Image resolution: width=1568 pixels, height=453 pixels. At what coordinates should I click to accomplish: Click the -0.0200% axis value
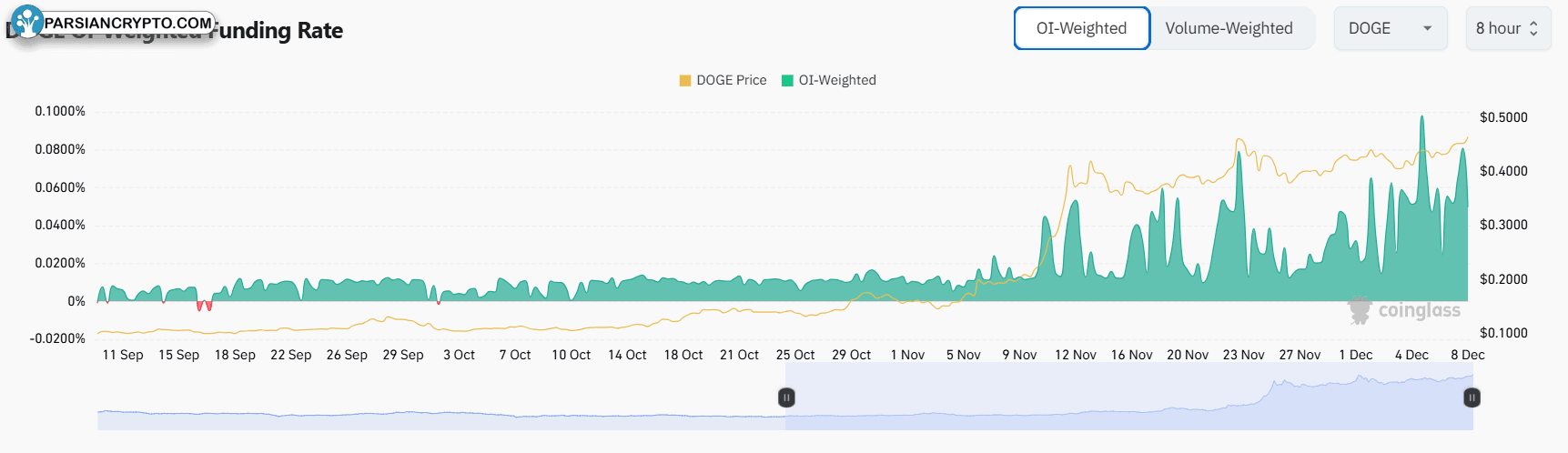point(57,338)
